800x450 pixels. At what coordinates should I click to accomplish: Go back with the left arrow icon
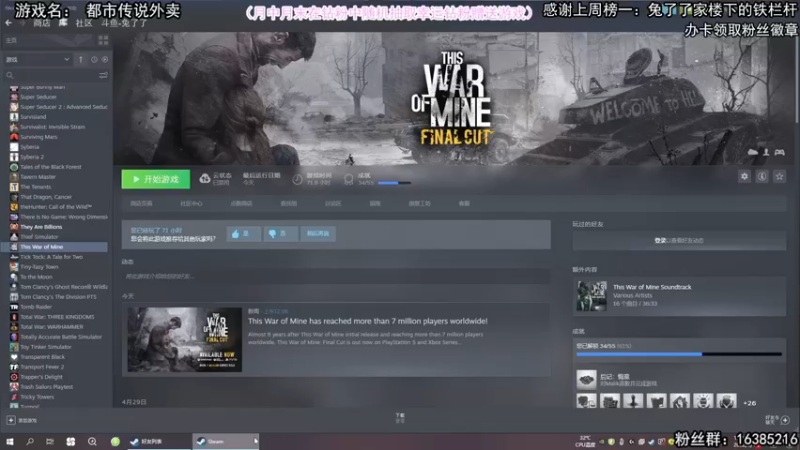coord(8,23)
